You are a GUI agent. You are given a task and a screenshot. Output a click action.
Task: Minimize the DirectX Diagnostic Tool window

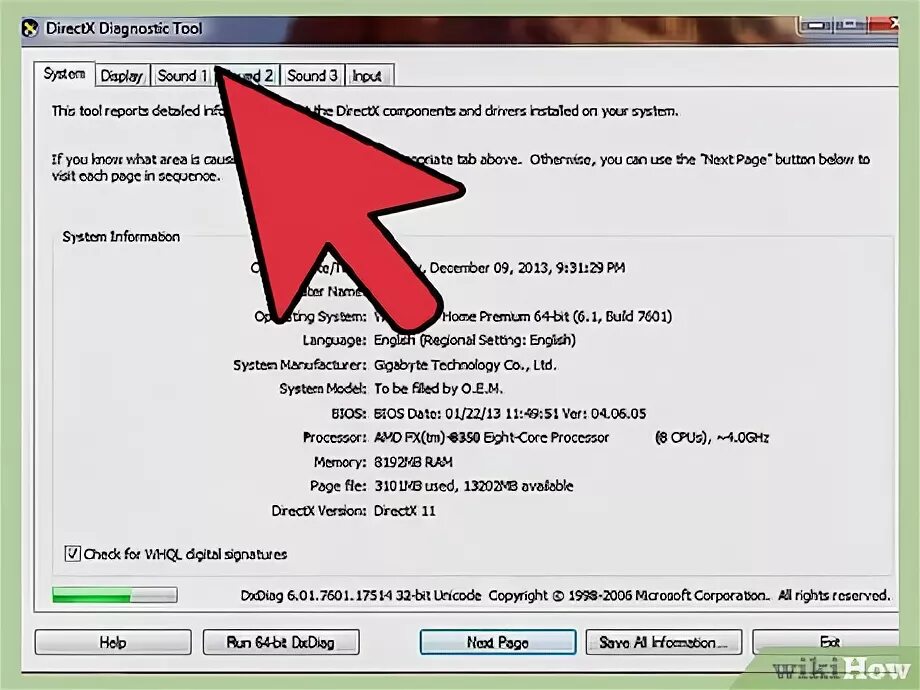coord(815,25)
